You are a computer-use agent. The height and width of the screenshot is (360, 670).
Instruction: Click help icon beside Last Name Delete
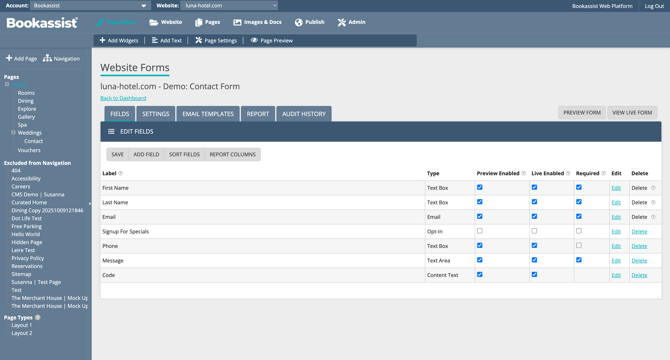653,202
